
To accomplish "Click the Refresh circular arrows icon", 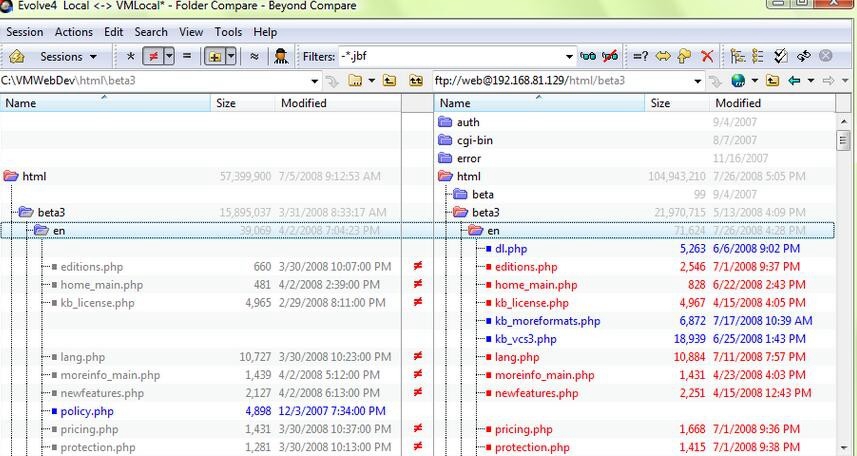I will [x=803, y=56].
